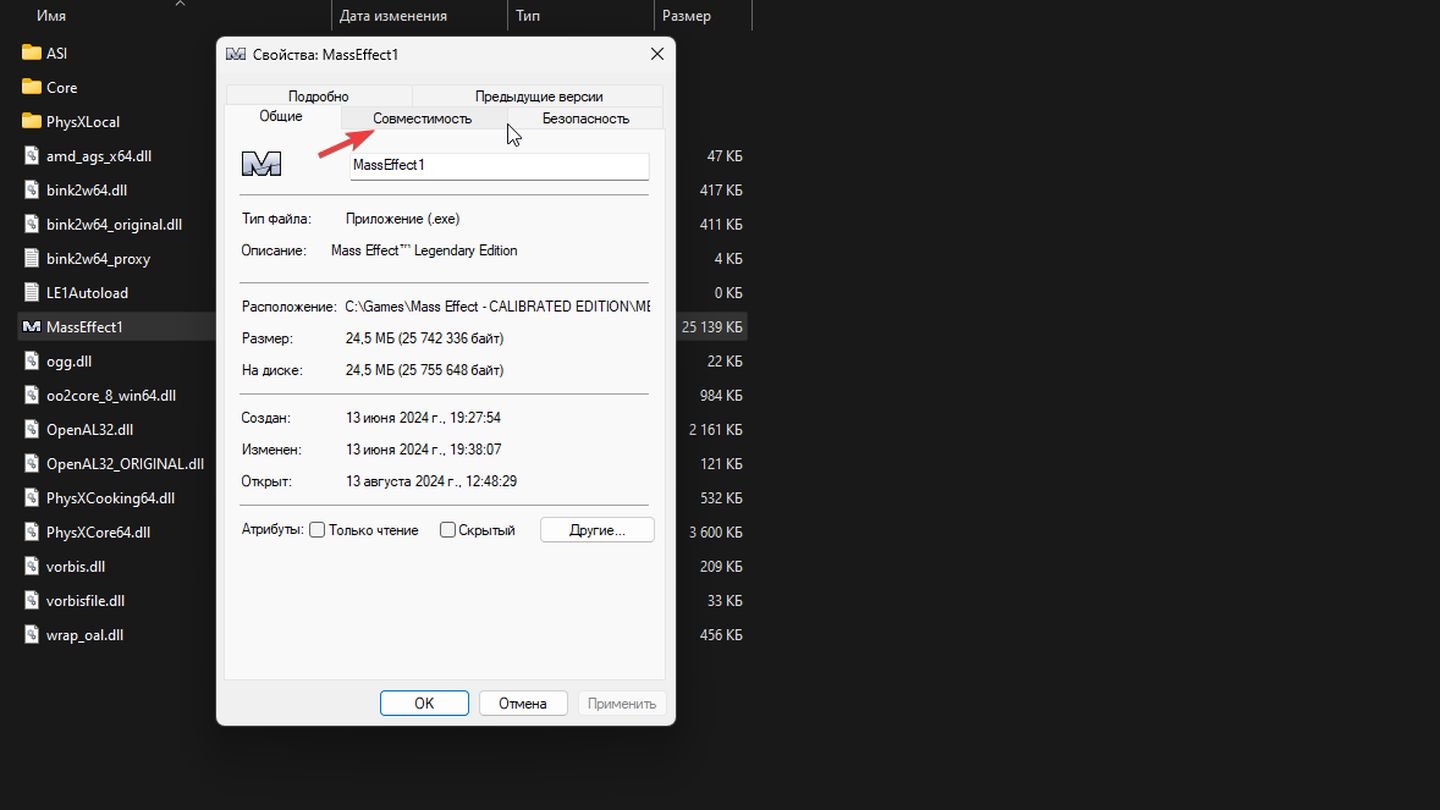Click the ogg.dll file icon
This screenshot has width=1440, height=810.
pos(31,361)
